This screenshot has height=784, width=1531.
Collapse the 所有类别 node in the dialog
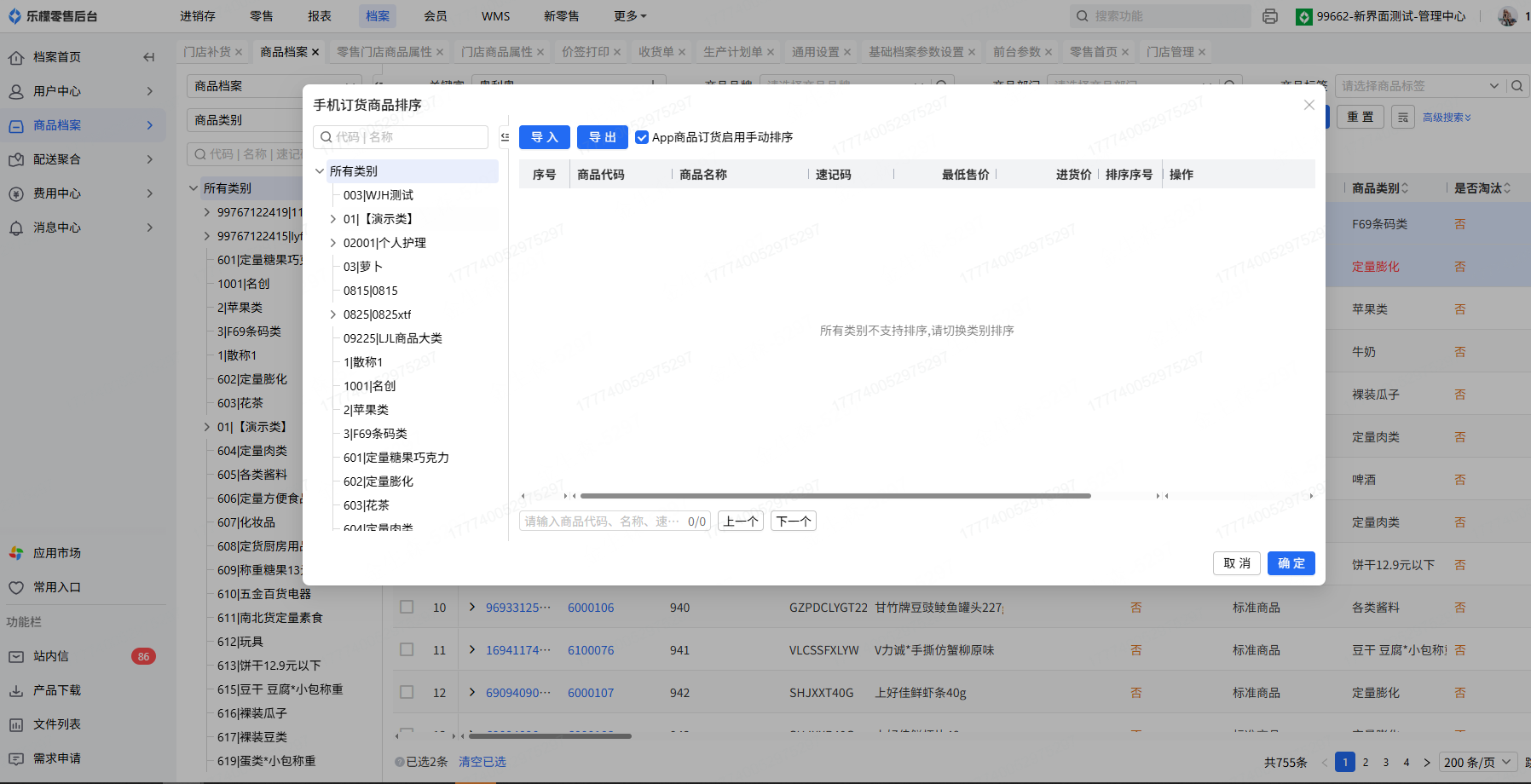(x=320, y=171)
